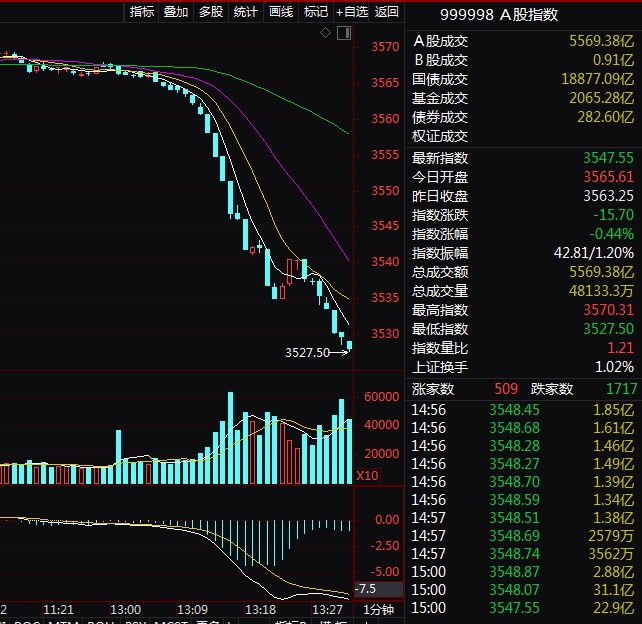642x624 pixels.
Task: Select the A股成交 value 5569.38亿
Action: click(x=601, y=41)
